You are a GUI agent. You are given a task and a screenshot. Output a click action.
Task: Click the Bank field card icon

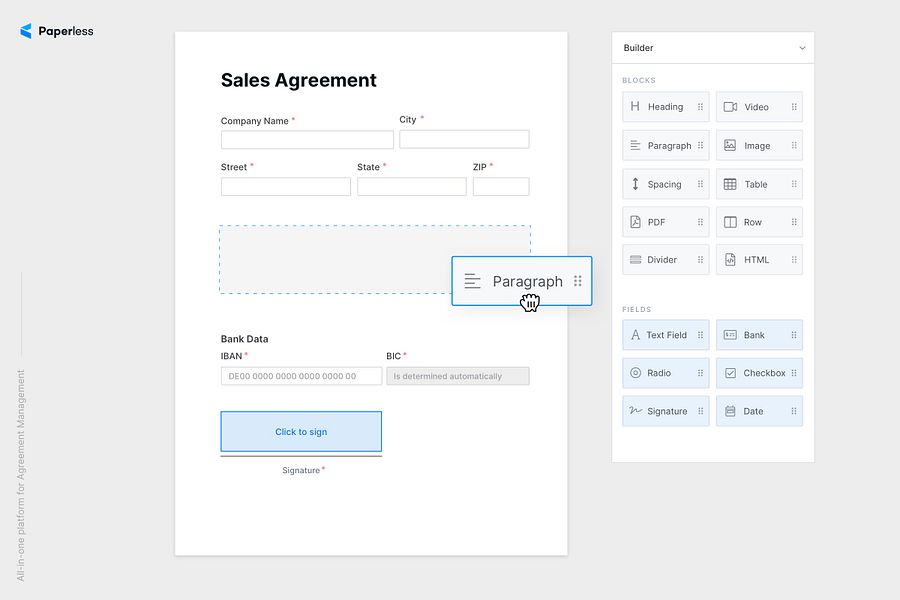pos(730,335)
